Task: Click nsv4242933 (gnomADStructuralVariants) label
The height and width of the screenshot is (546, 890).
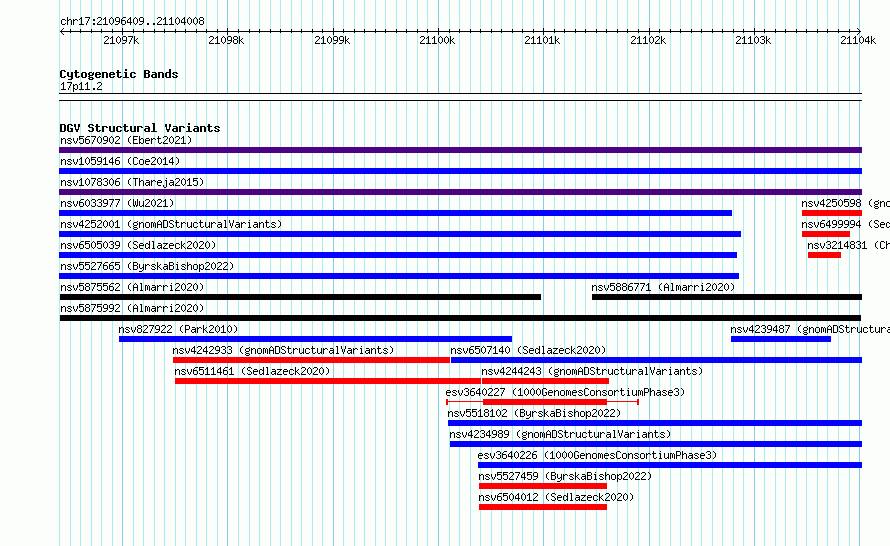Action: coord(283,350)
